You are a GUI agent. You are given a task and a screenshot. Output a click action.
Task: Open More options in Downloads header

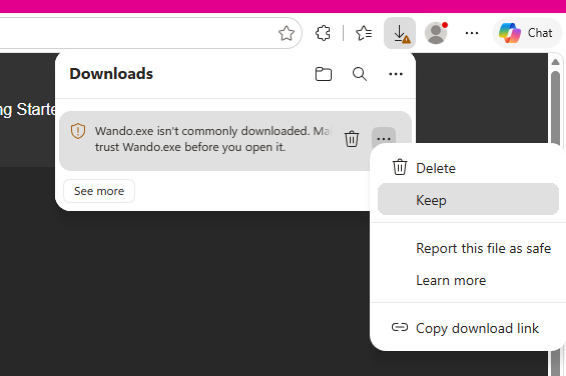(396, 74)
